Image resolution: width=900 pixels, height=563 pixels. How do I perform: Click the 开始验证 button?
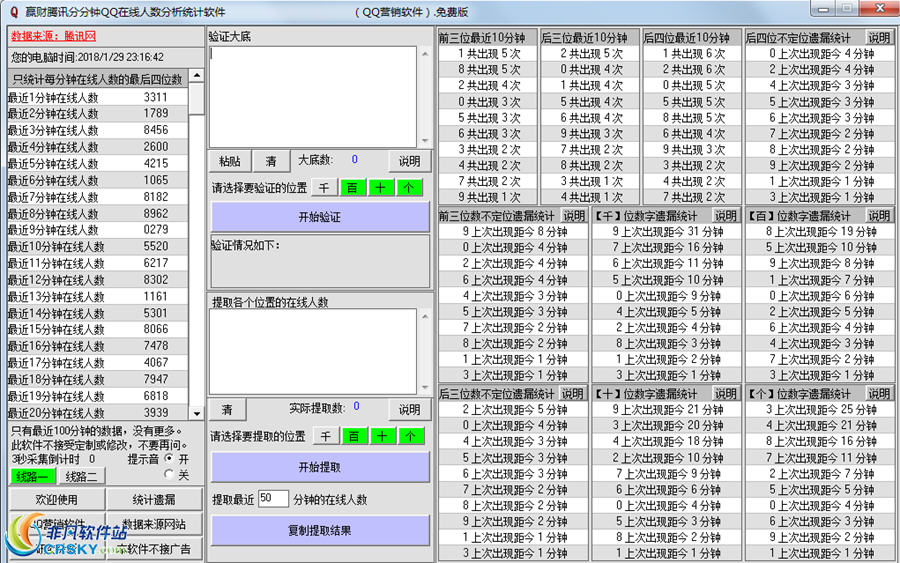pyautogui.click(x=320, y=217)
